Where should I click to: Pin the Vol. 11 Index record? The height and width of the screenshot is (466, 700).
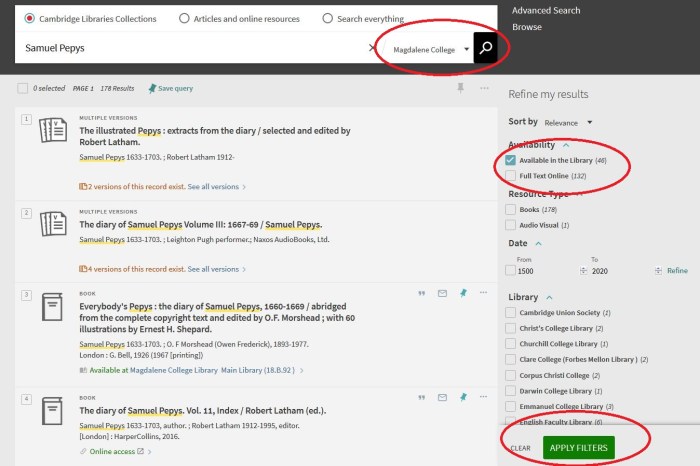463,397
